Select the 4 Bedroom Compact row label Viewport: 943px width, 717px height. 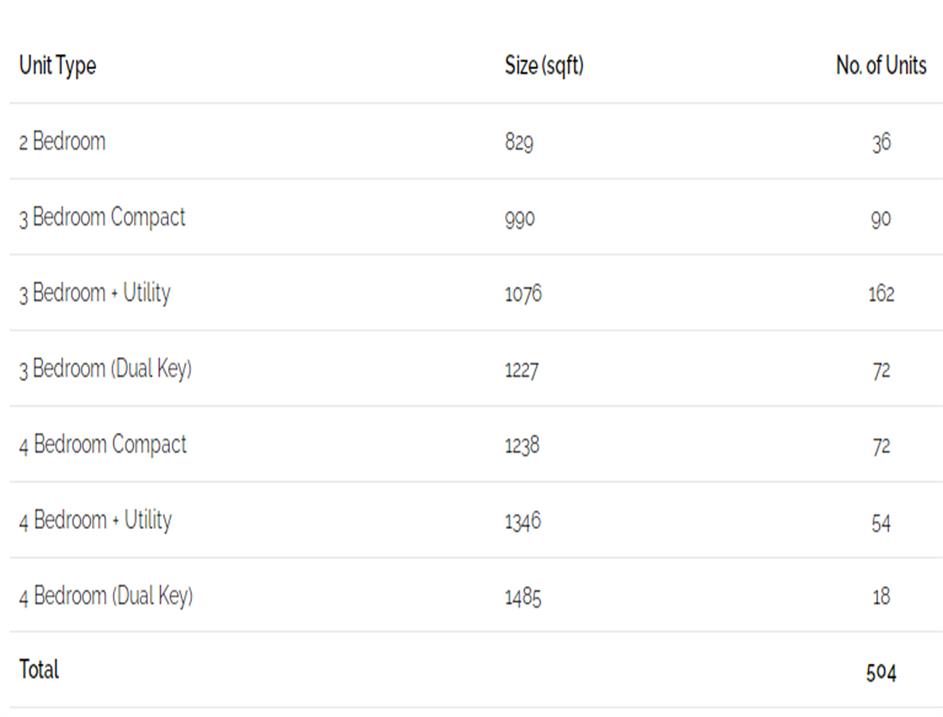[x=103, y=445]
